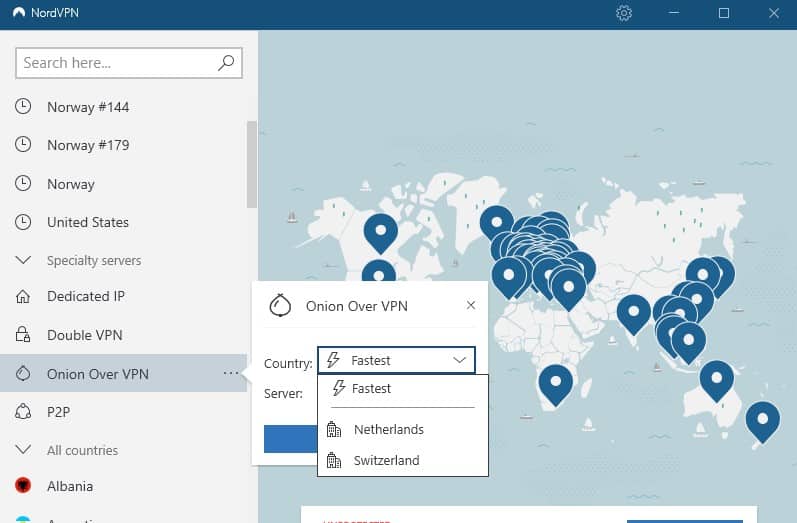The width and height of the screenshot is (797, 523).
Task: Open NordVPN settings gear
Action: pos(624,13)
